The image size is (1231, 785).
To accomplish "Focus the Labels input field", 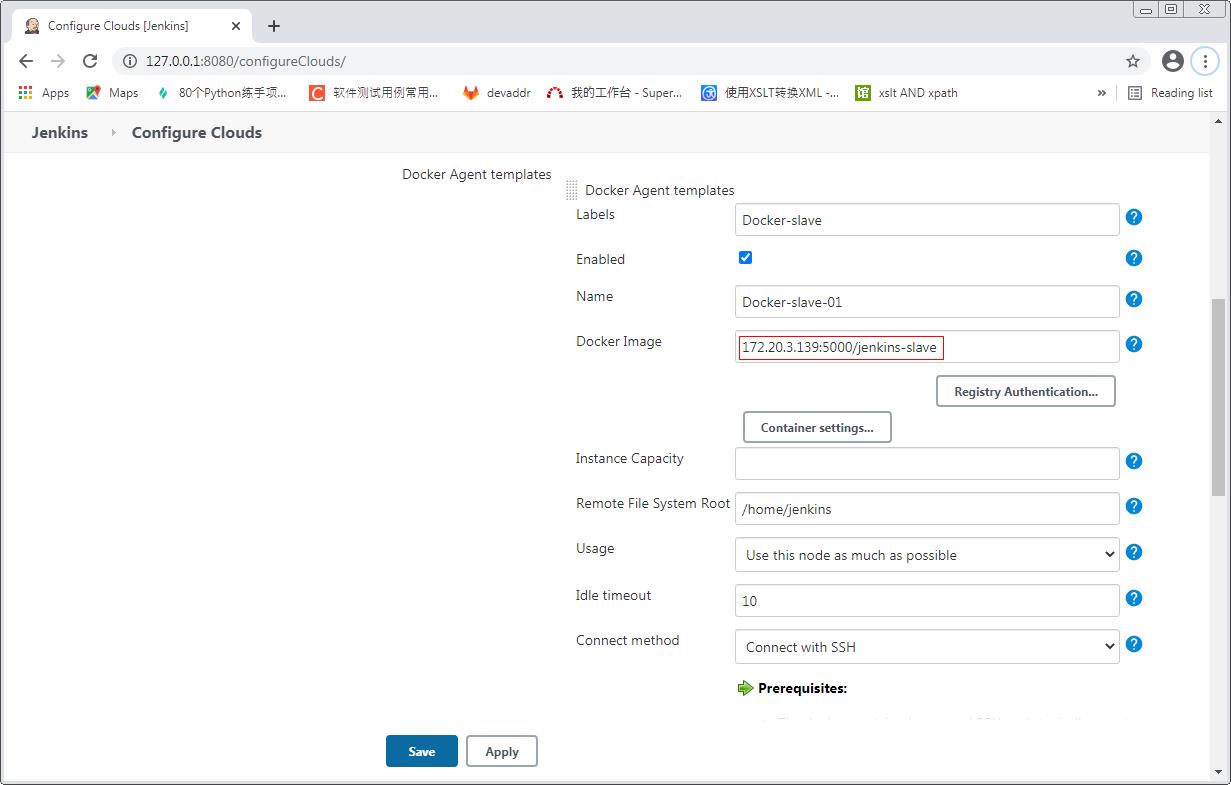I will (x=927, y=220).
